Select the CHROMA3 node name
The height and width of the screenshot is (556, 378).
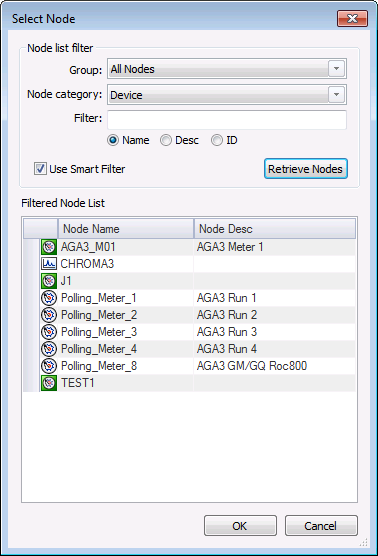pyautogui.click(x=87, y=264)
